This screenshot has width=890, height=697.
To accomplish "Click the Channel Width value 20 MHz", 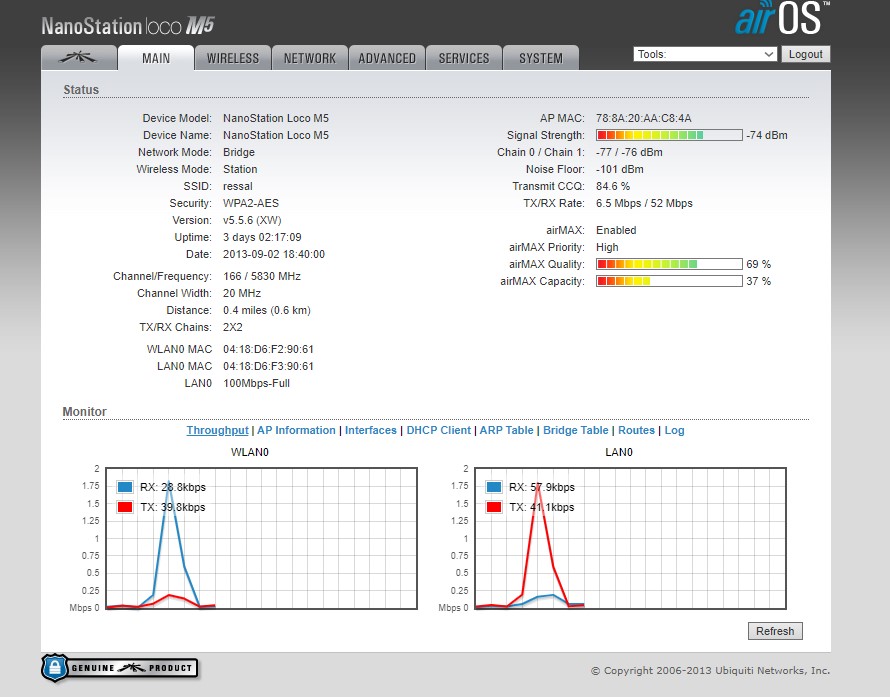I will [x=242, y=293].
